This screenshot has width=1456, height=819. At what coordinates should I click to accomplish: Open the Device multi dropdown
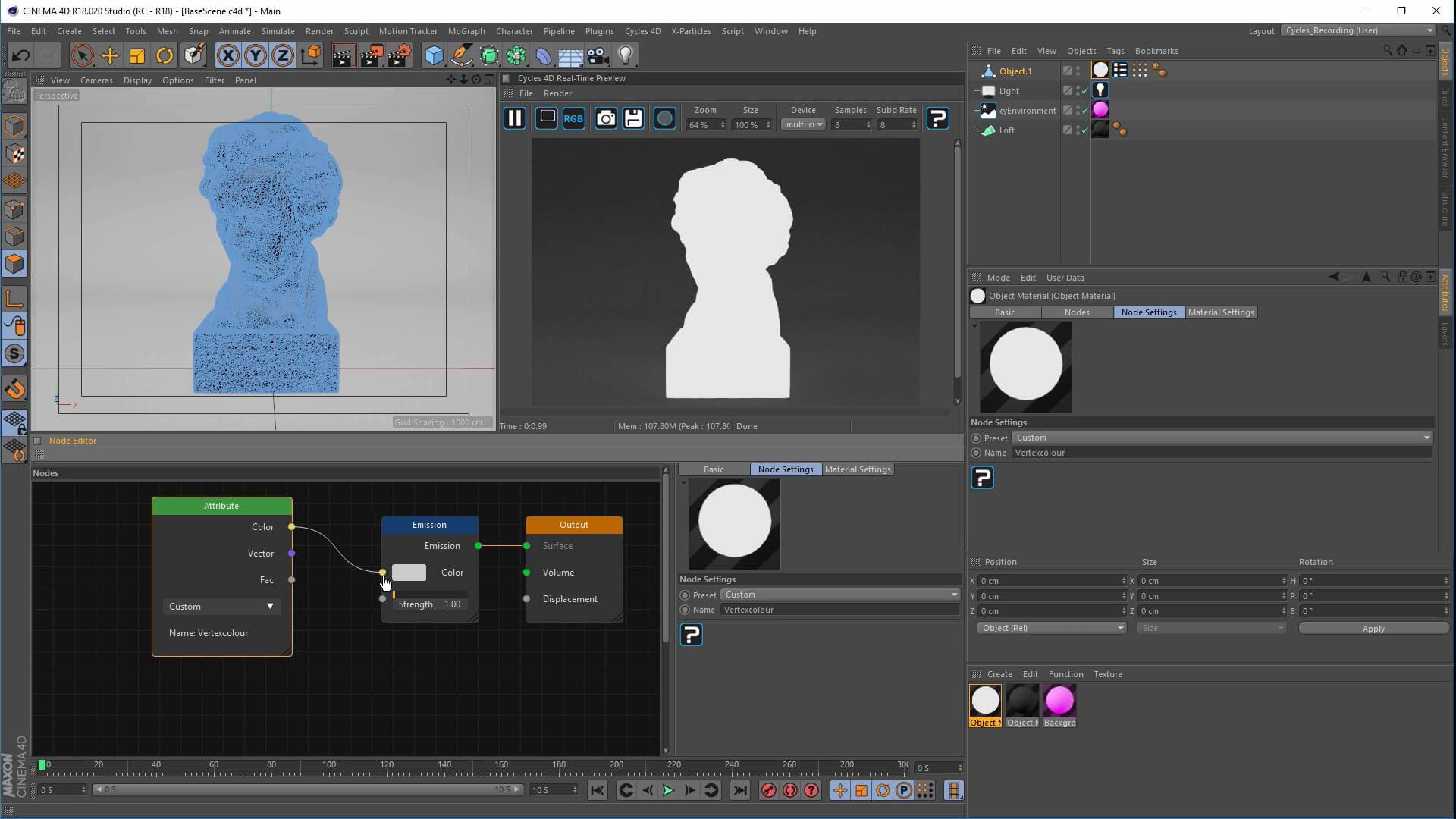(803, 124)
